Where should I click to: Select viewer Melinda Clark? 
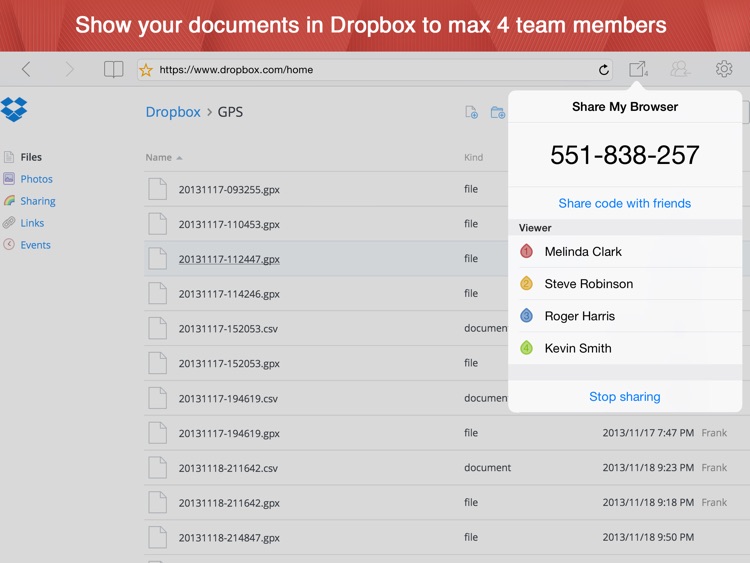[x=625, y=251]
